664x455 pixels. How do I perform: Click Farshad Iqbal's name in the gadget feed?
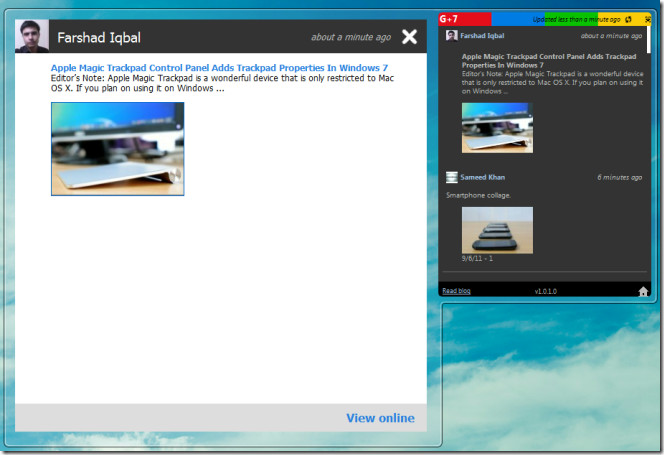click(x=482, y=36)
